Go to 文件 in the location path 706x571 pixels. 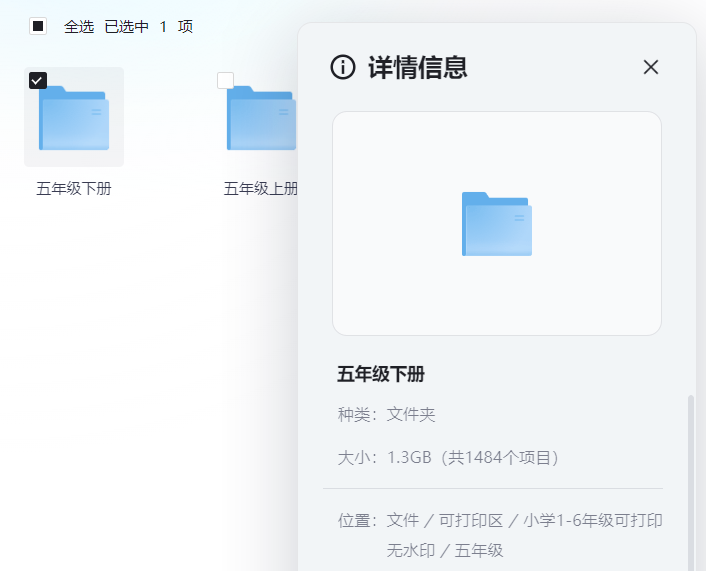(x=403, y=520)
